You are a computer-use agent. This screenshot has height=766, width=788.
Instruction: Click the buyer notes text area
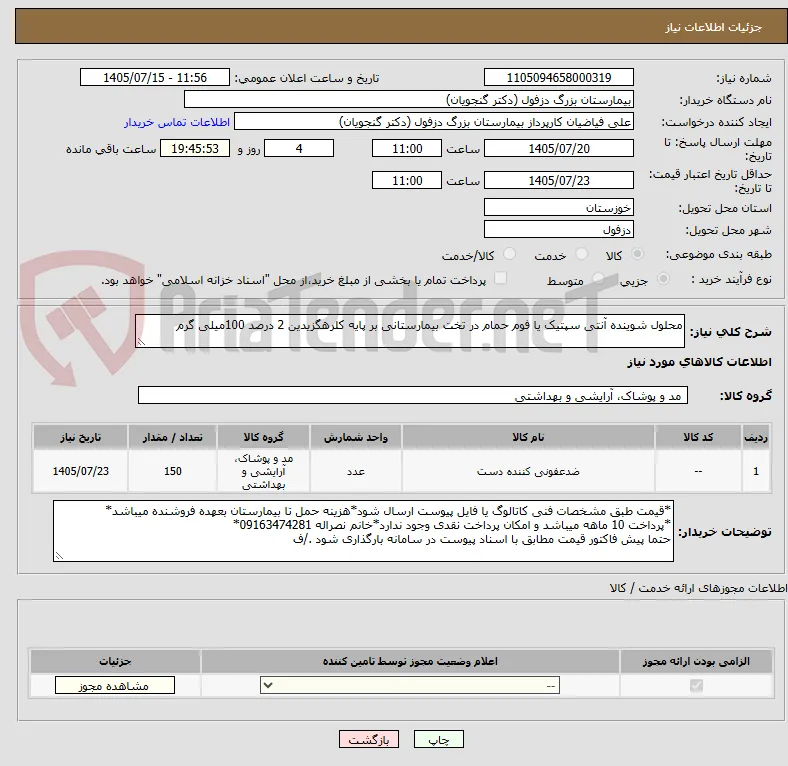point(363,531)
